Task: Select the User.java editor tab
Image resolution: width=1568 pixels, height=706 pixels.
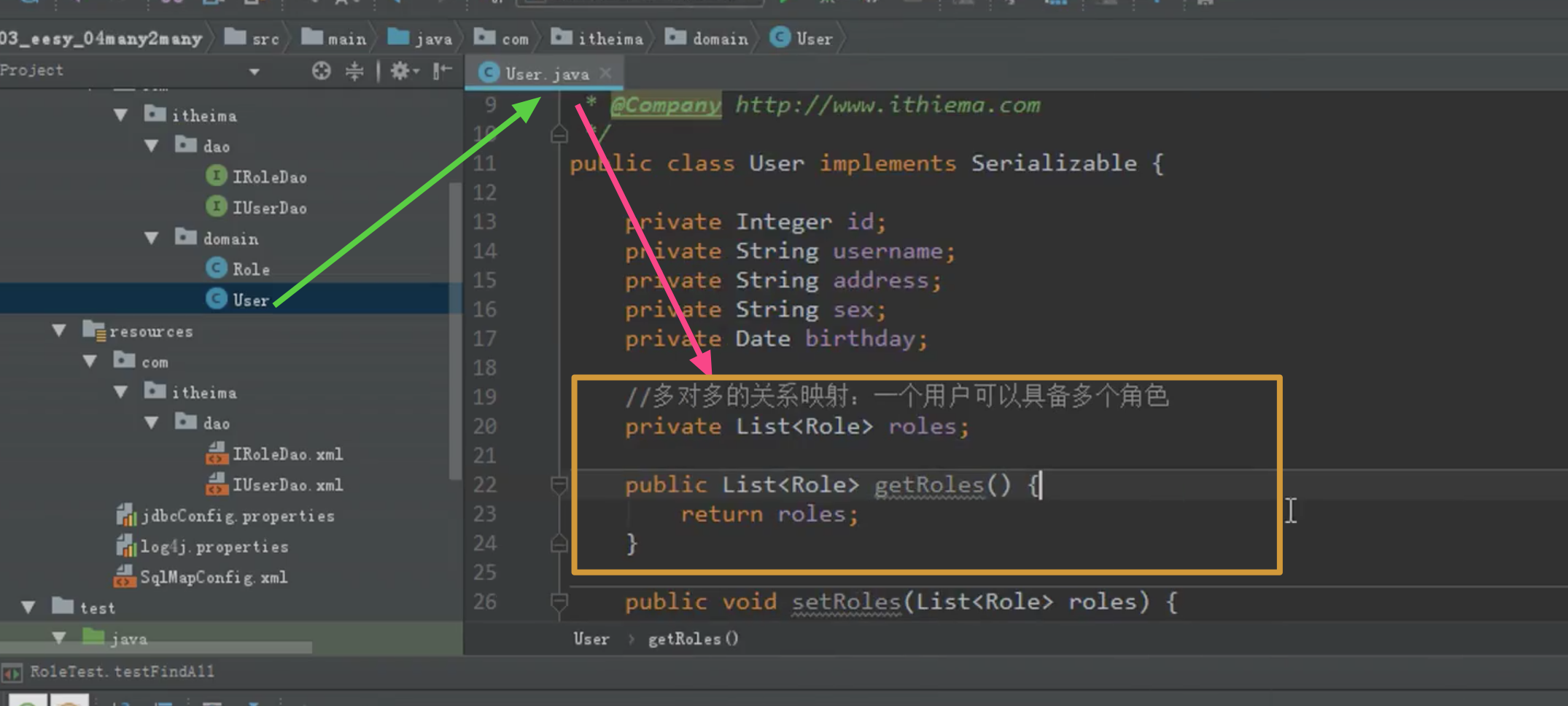Action: (x=544, y=74)
